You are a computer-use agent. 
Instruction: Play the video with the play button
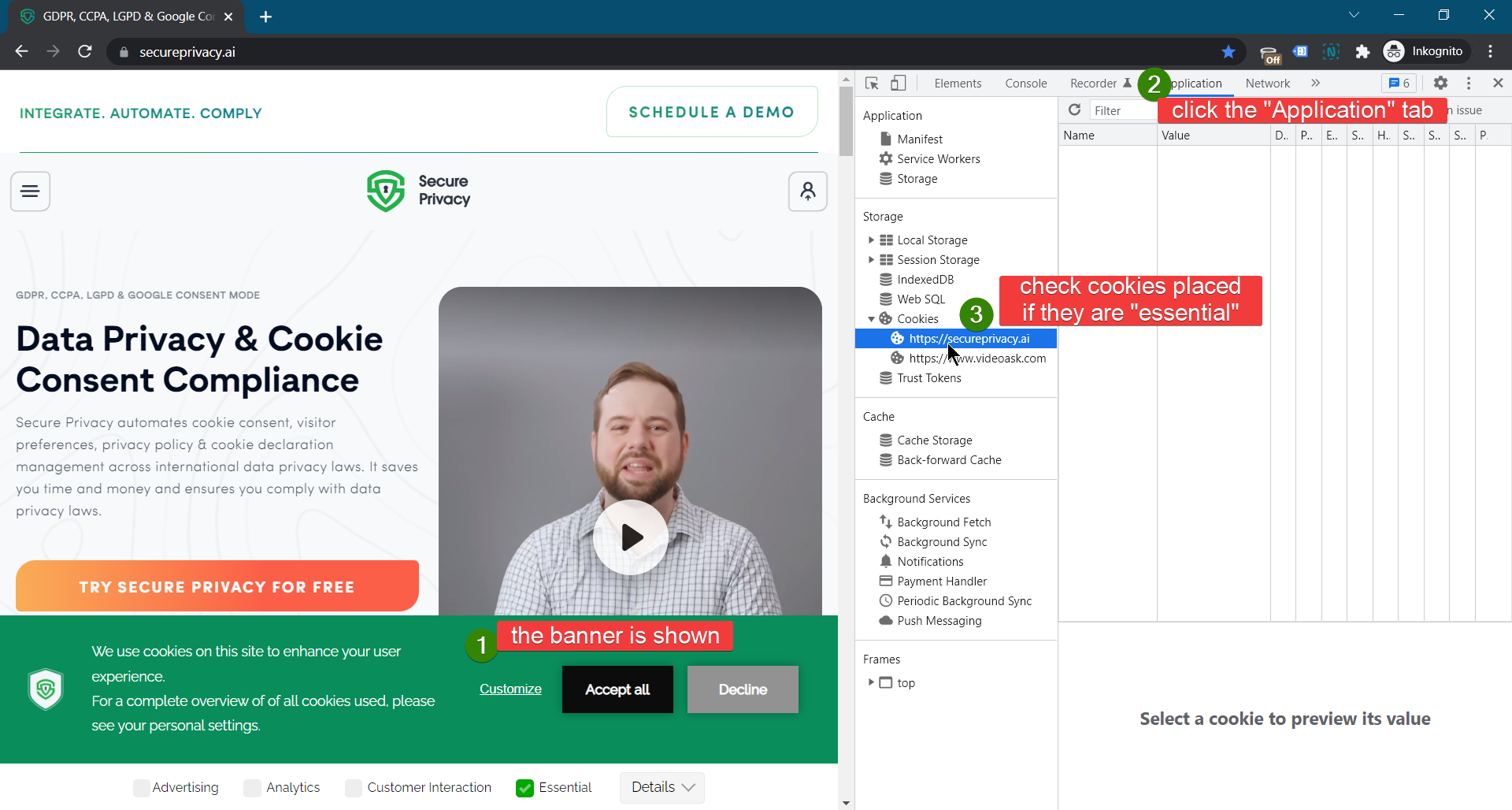click(x=631, y=537)
